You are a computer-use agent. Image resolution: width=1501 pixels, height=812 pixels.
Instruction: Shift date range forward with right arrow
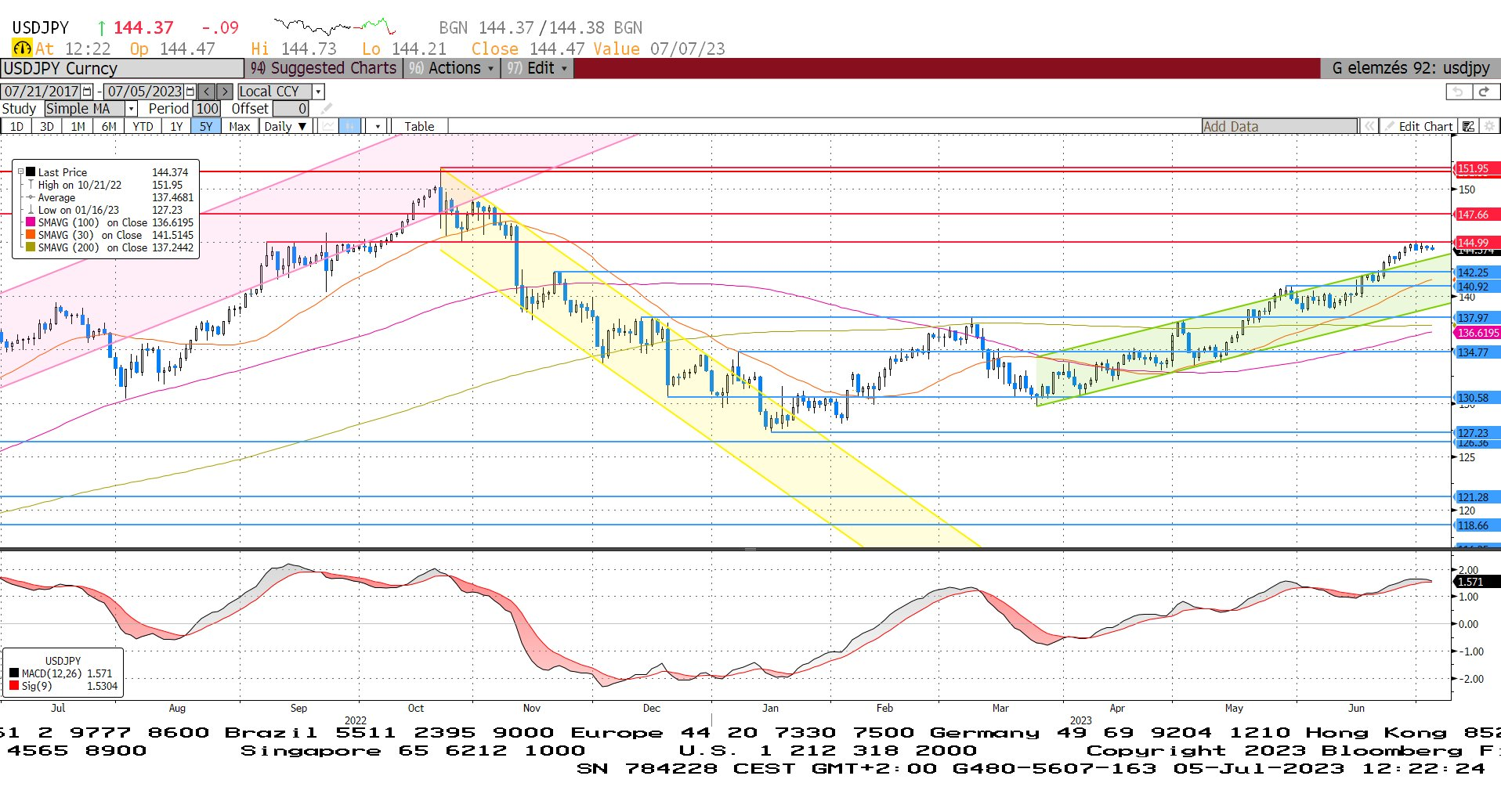pos(224,92)
